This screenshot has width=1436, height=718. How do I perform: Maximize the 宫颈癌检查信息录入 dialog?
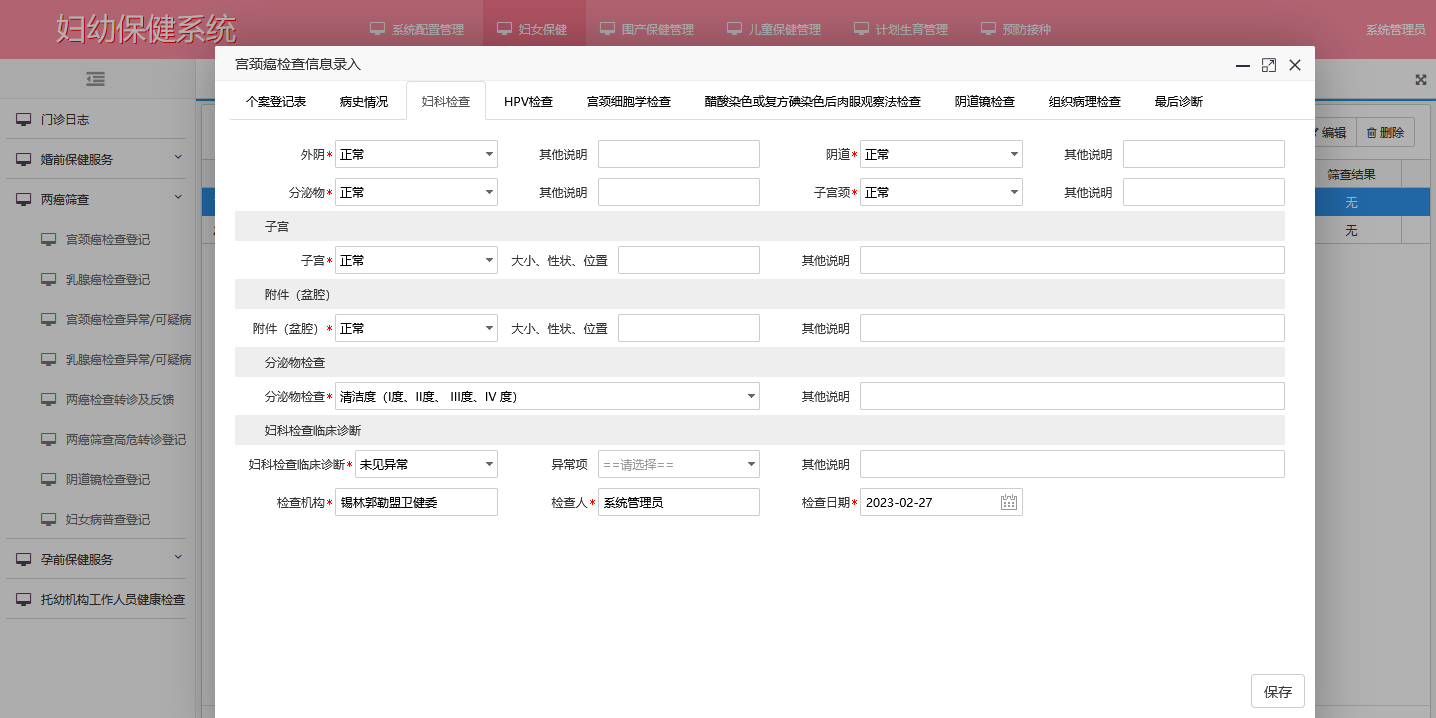pos(1268,65)
